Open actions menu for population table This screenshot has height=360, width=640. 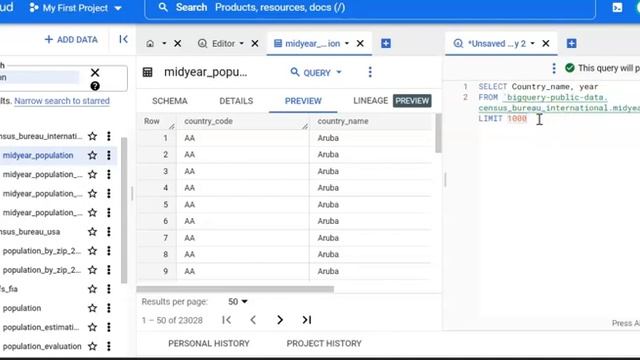[x=109, y=308]
